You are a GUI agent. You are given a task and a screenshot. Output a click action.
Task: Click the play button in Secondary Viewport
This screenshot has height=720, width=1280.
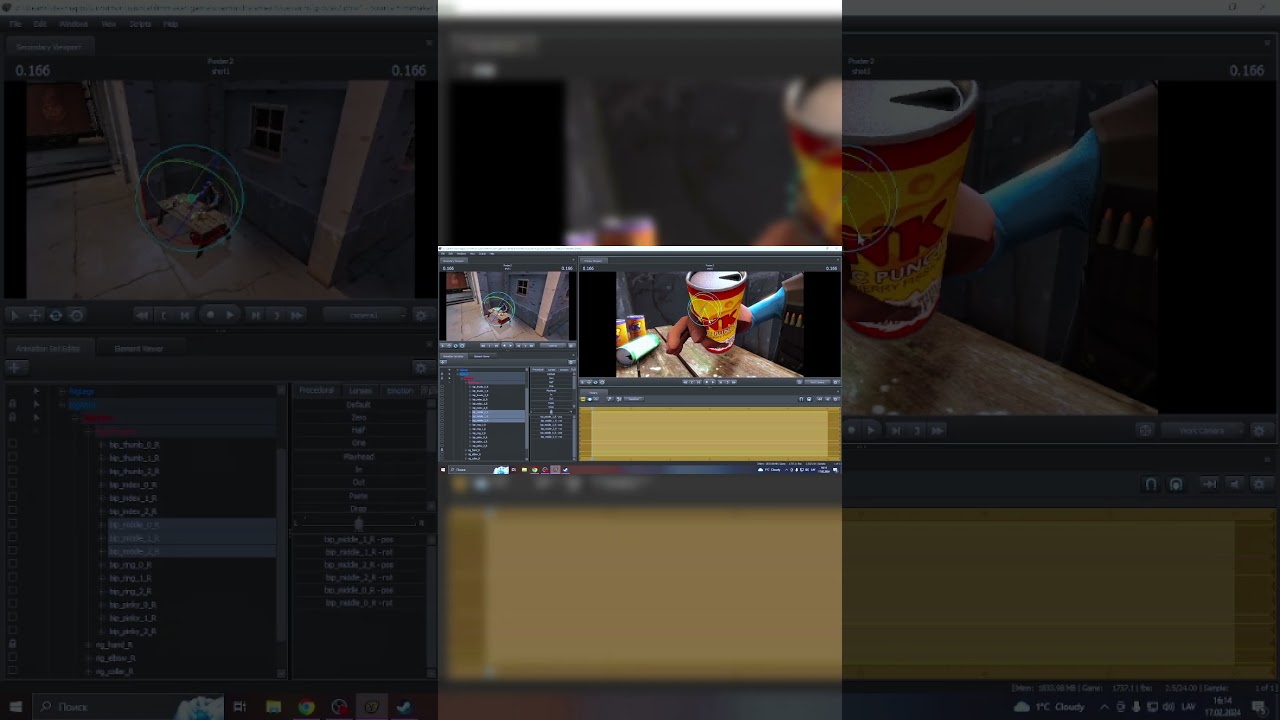point(231,315)
